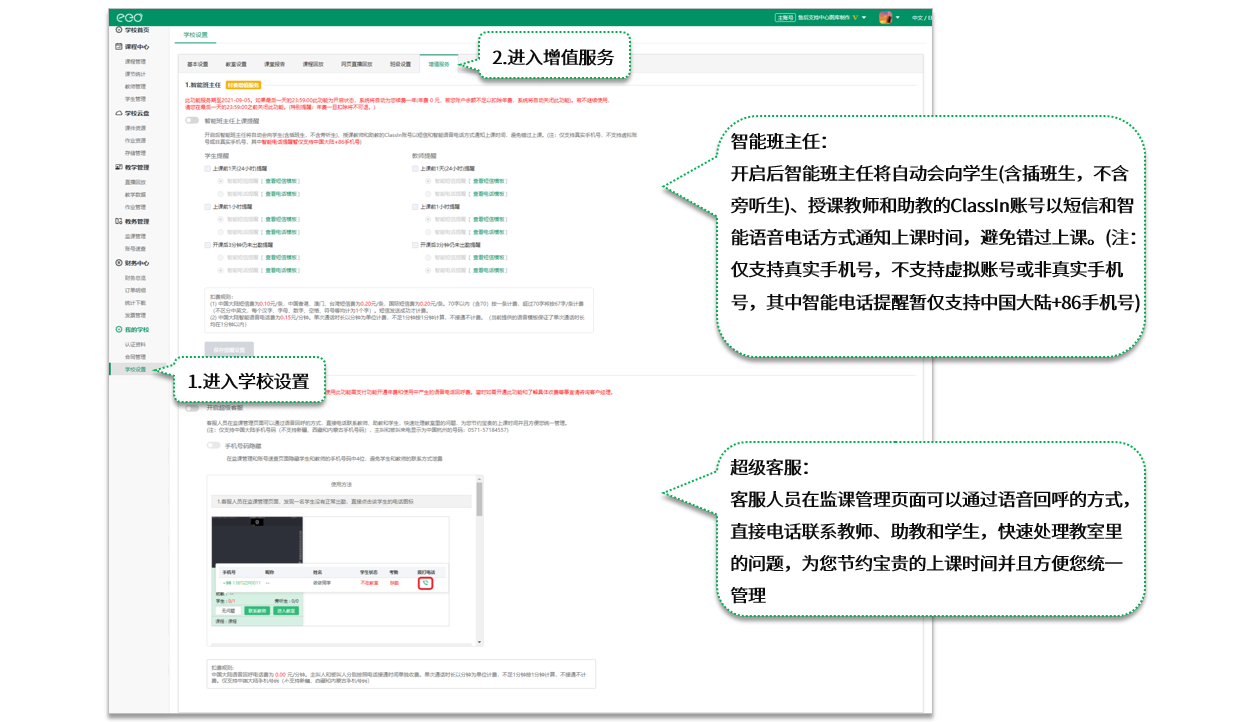Click the 学校首页 home icon in sidebar
The image size is (1238, 722).
(x=118, y=30)
